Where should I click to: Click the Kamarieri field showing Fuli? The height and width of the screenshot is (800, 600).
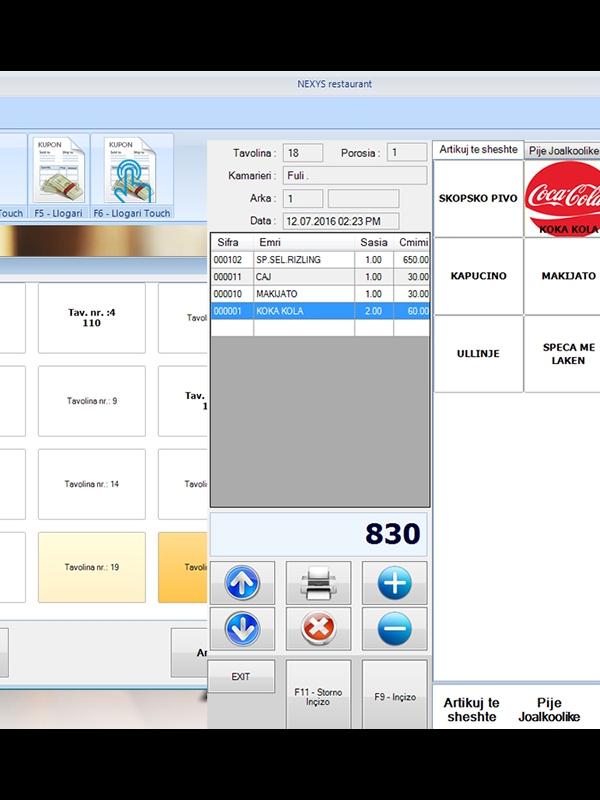tap(354, 175)
